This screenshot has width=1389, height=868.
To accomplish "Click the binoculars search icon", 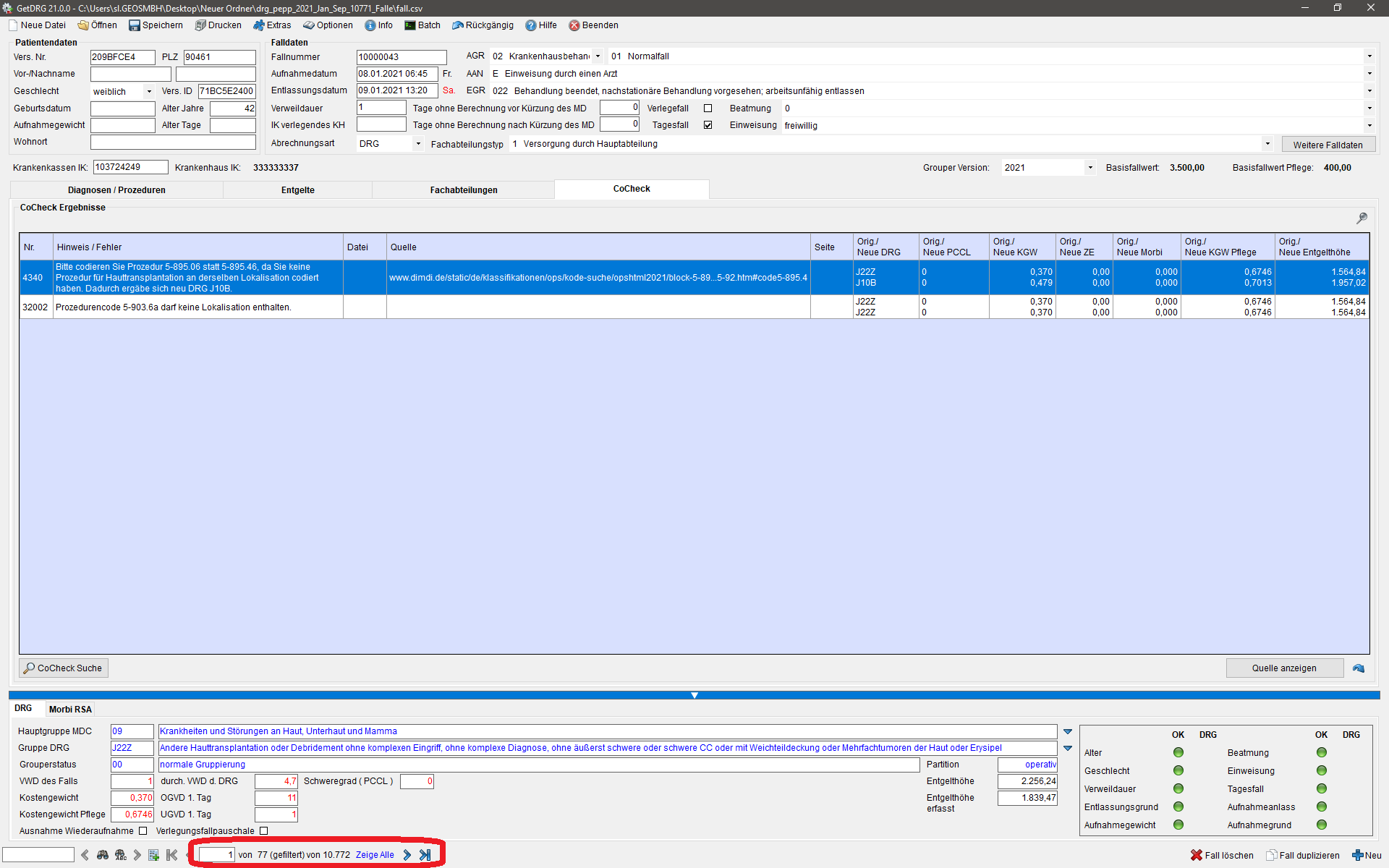I will (103, 855).
